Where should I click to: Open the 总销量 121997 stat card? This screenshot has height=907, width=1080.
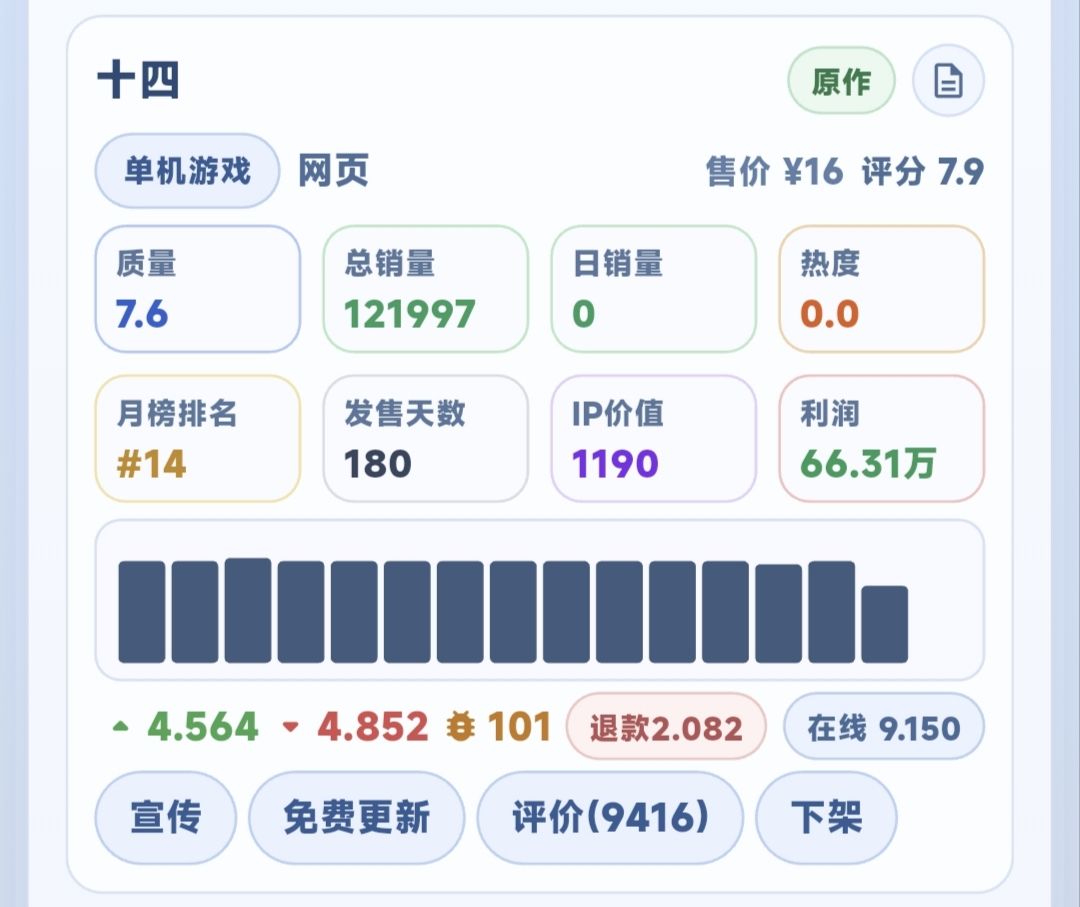(426, 289)
